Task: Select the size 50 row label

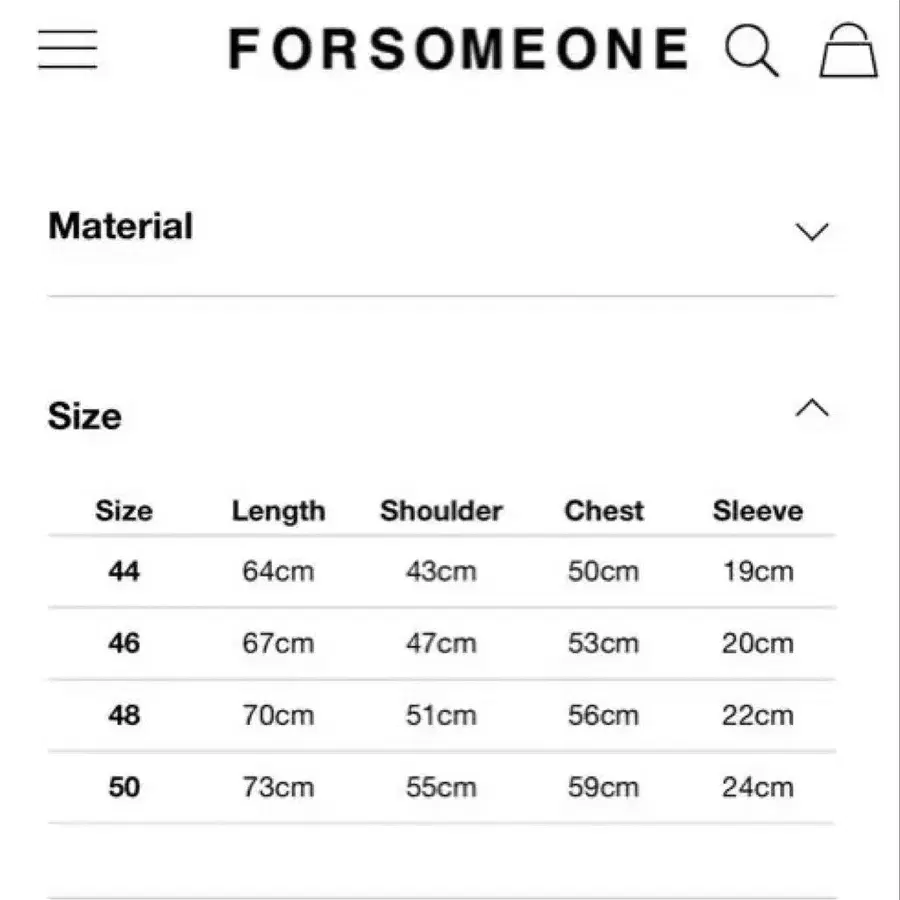Action: [124, 787]
